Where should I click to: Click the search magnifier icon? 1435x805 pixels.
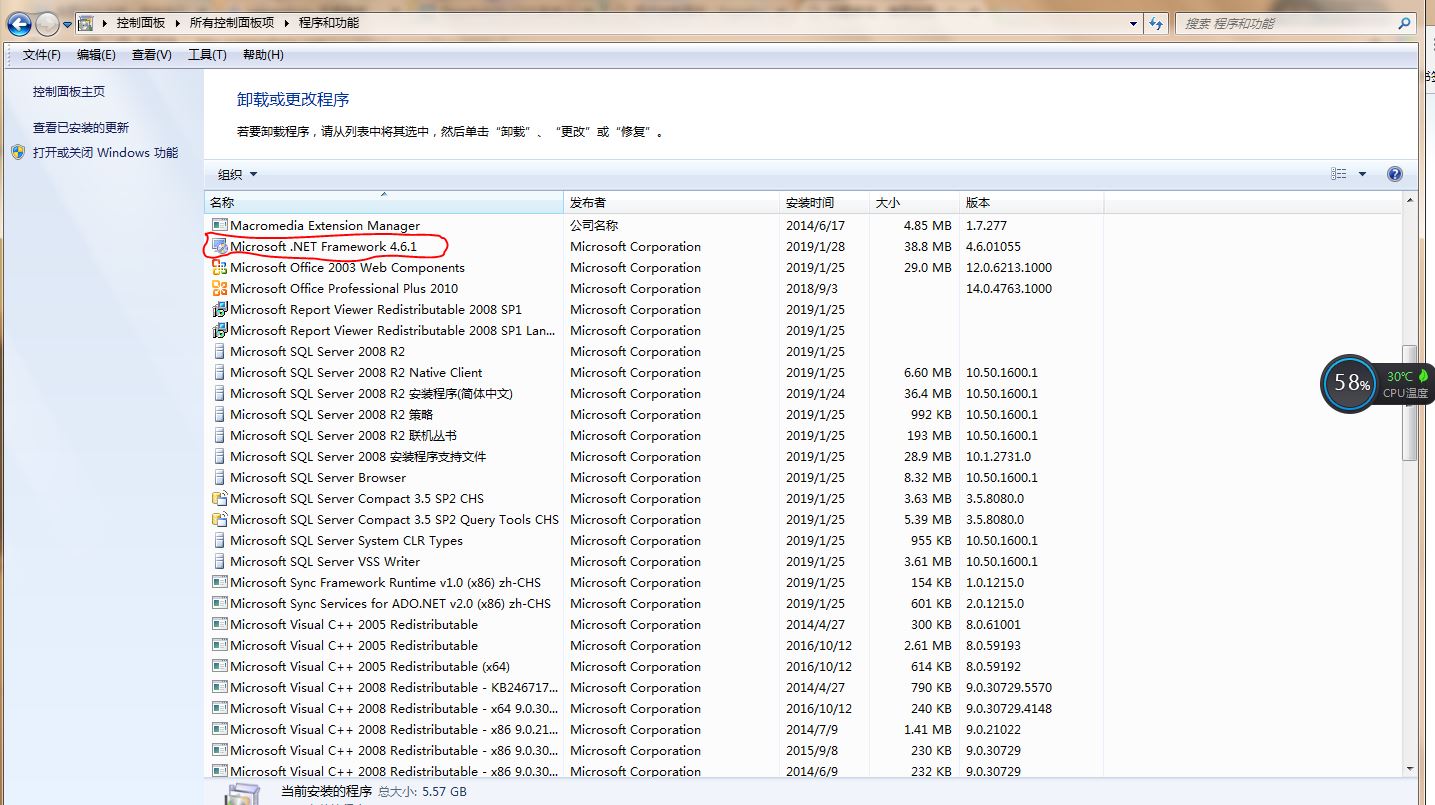[1403, 23]
